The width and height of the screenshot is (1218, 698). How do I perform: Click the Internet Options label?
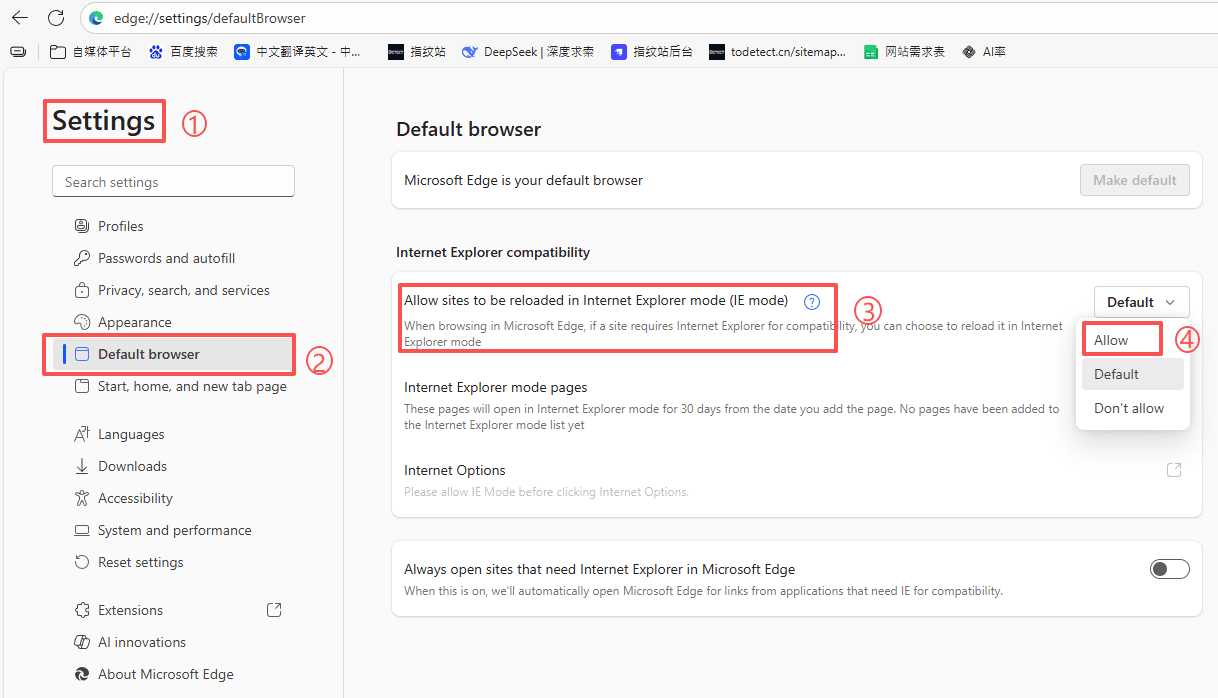pos(454,470)
